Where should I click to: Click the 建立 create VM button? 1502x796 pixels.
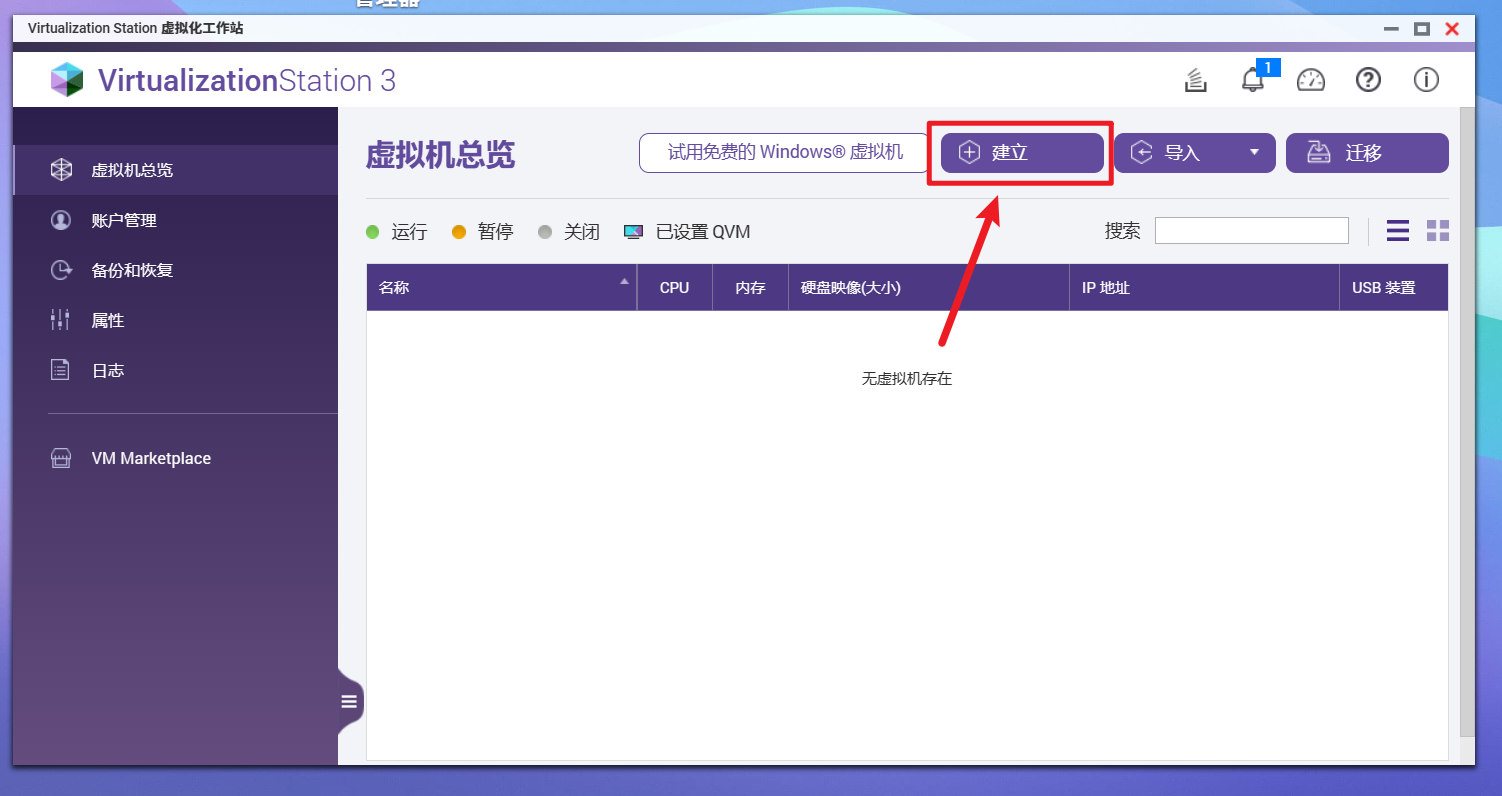[x=1022, y=153]
